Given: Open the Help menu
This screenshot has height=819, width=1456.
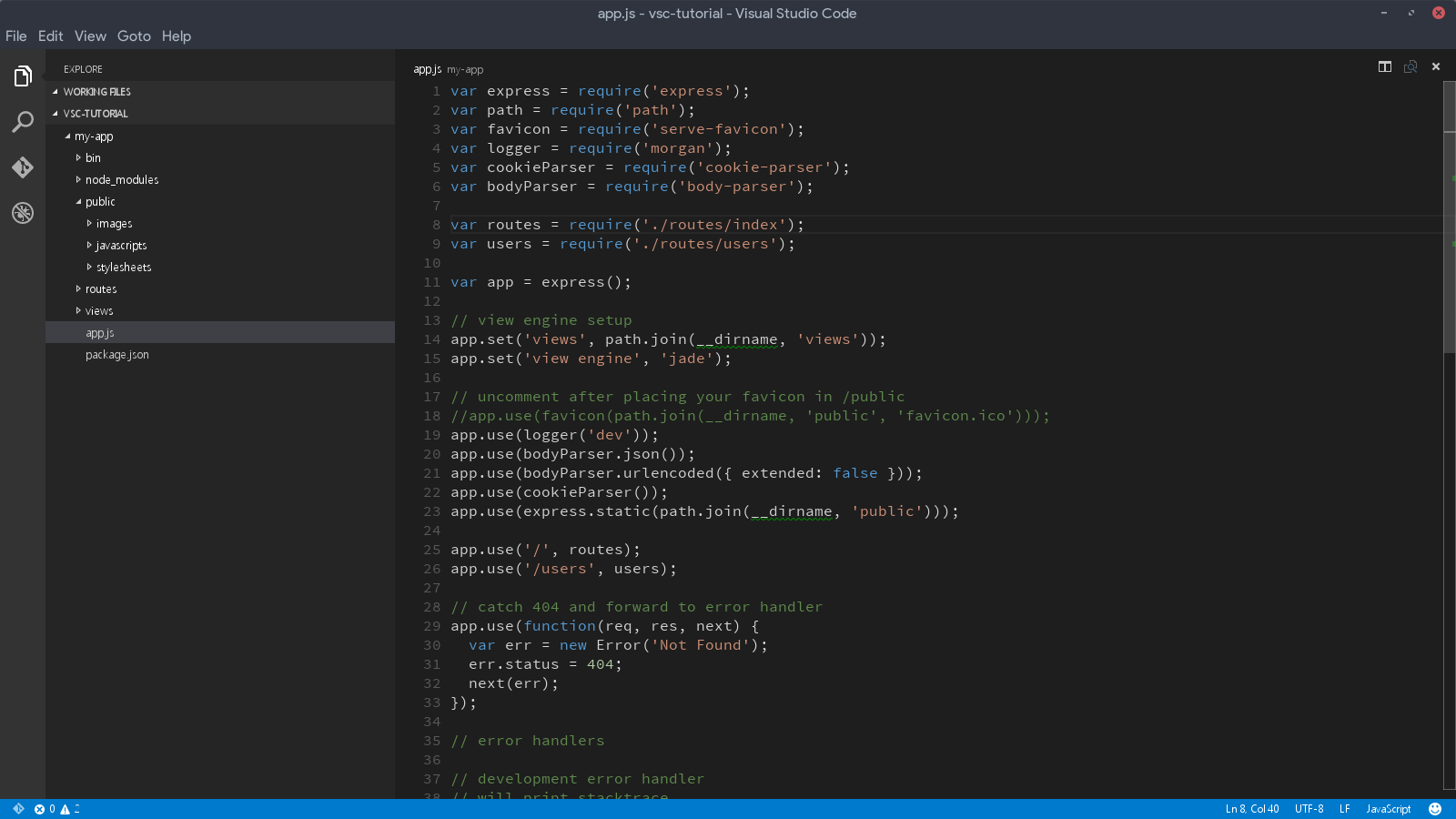Looking at the screenshot, I should click(177, 36).
